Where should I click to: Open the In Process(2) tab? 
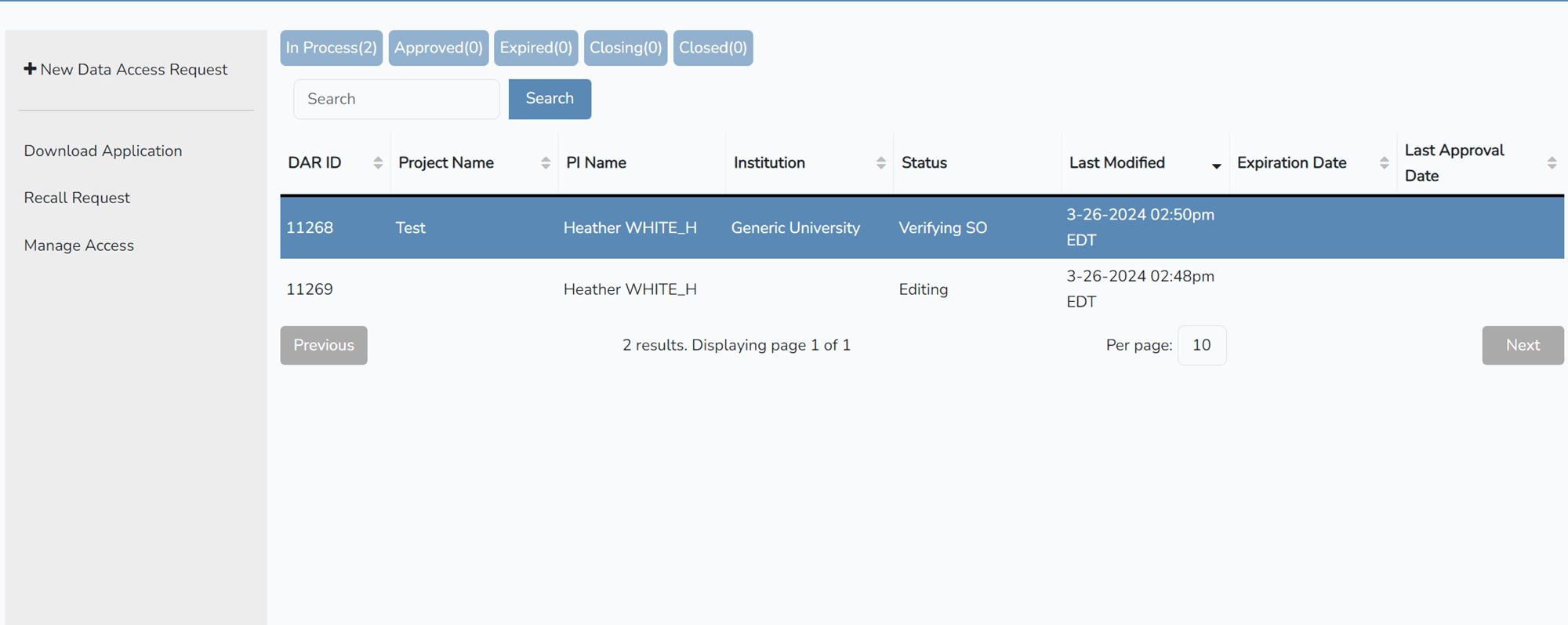pyautogui.click(x=331, y=48)
